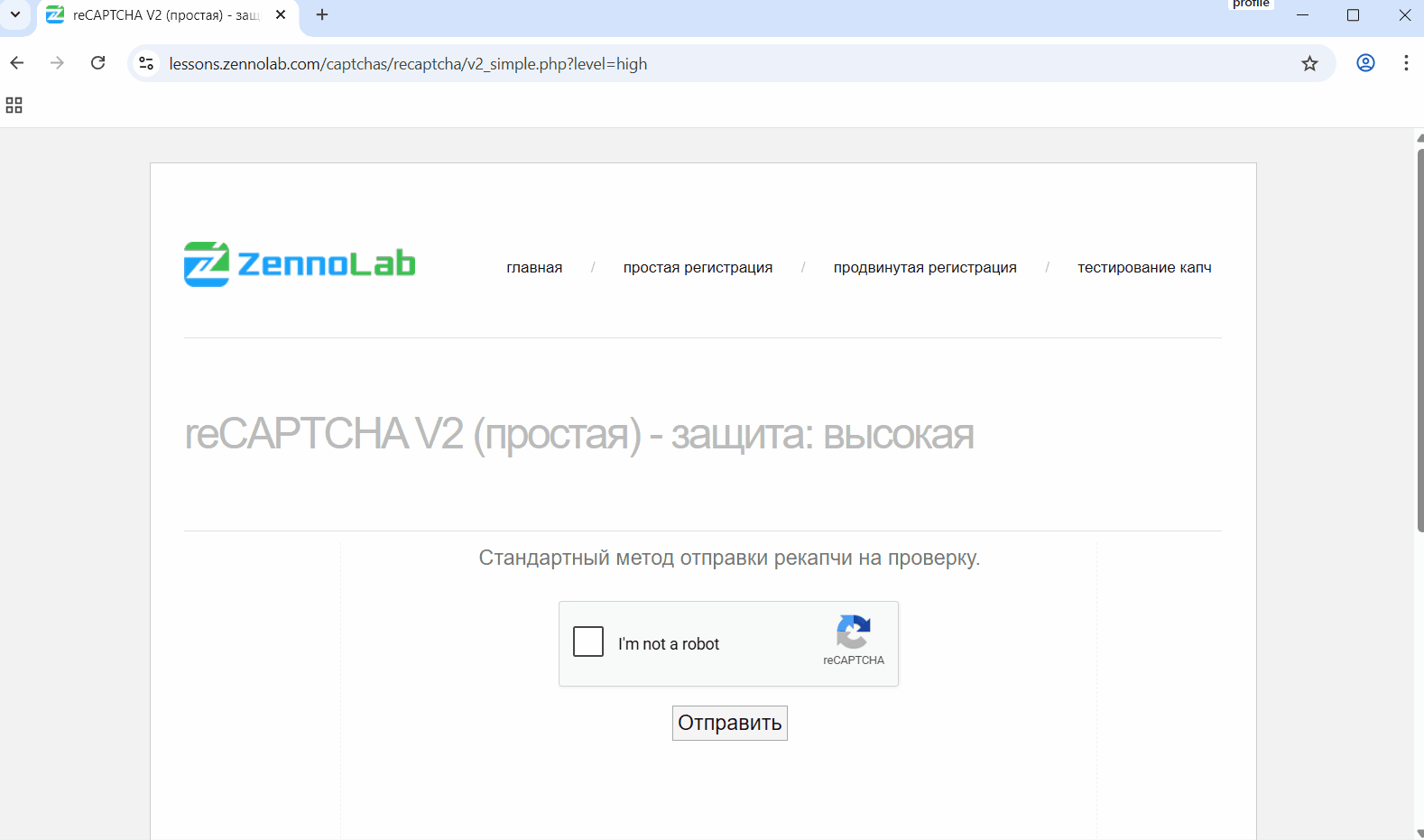Open the Chrome profile icon
The image size is (1424, 840).
pyautogui.click(x=1365, y=63)
